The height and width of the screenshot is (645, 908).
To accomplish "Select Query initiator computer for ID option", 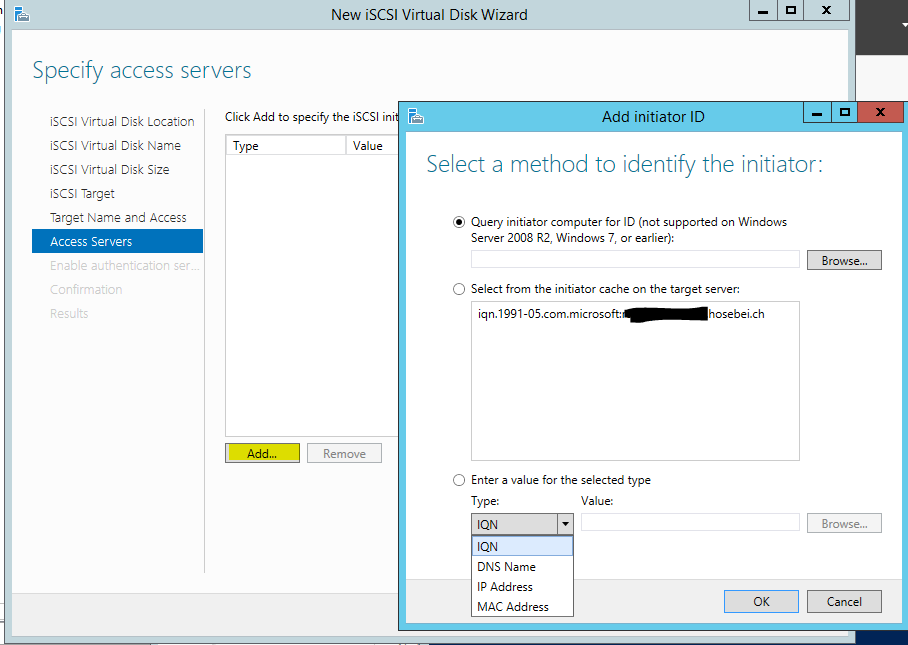I will tap(459, 222).
